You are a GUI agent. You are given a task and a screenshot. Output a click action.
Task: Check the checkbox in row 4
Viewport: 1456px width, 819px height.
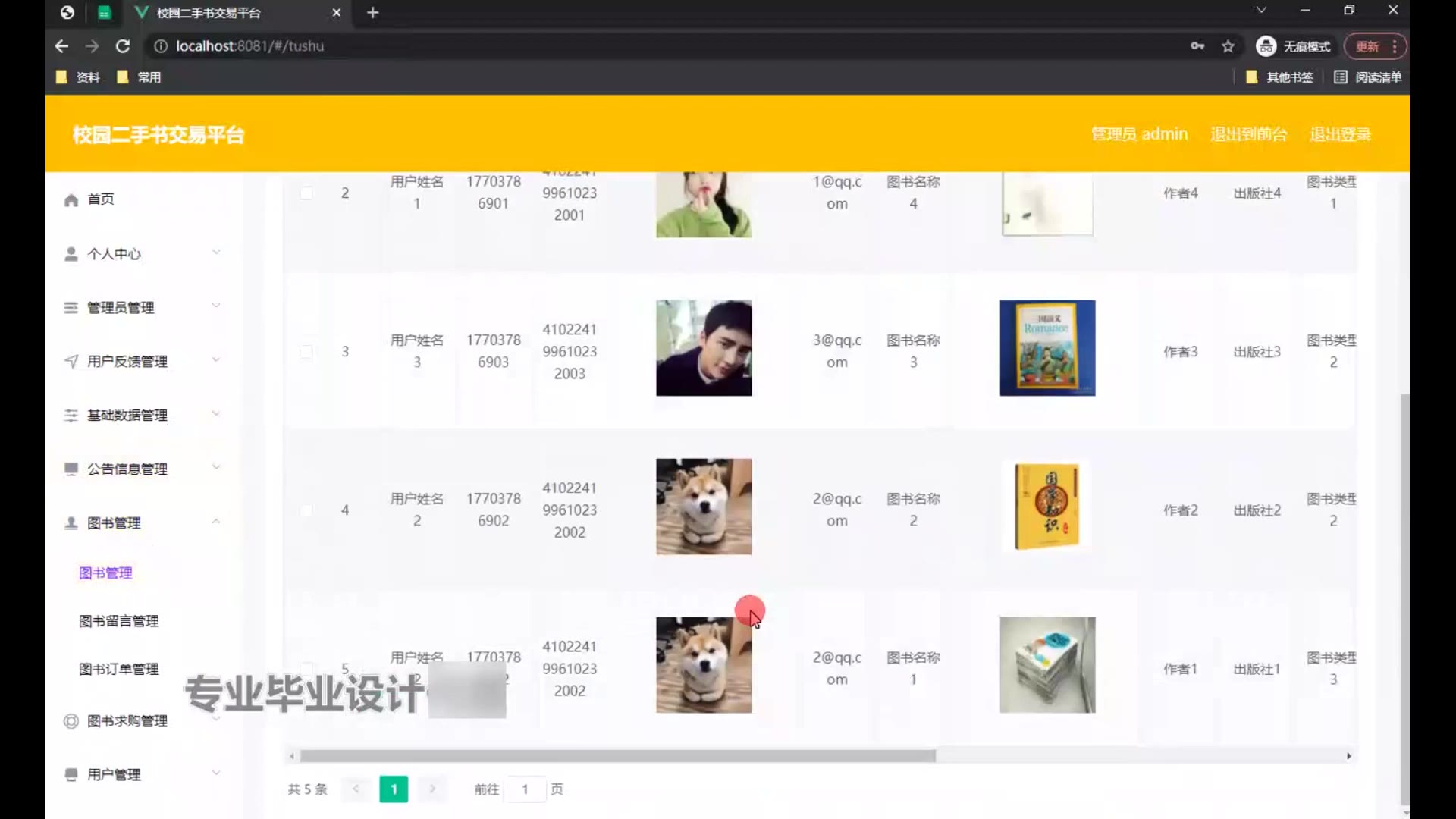306,510
